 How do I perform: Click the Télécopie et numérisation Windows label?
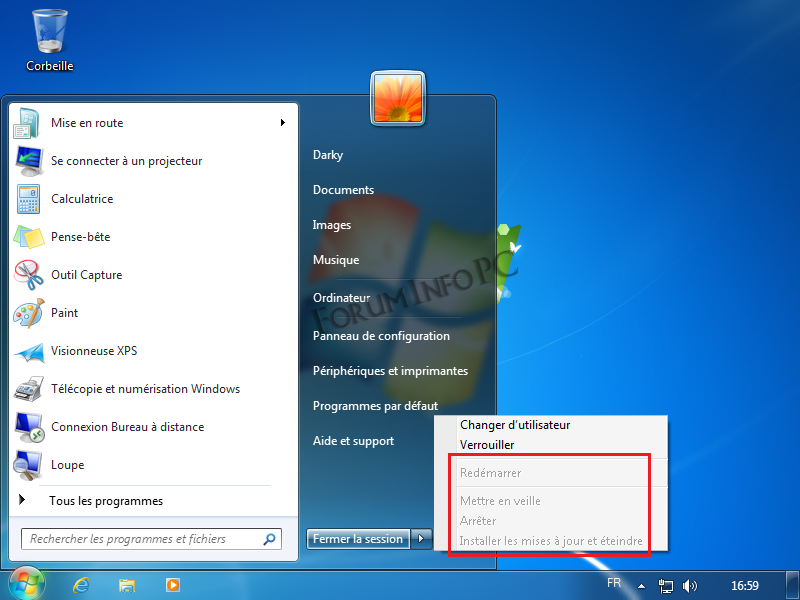pyautogui.click(x=145, y=389)
